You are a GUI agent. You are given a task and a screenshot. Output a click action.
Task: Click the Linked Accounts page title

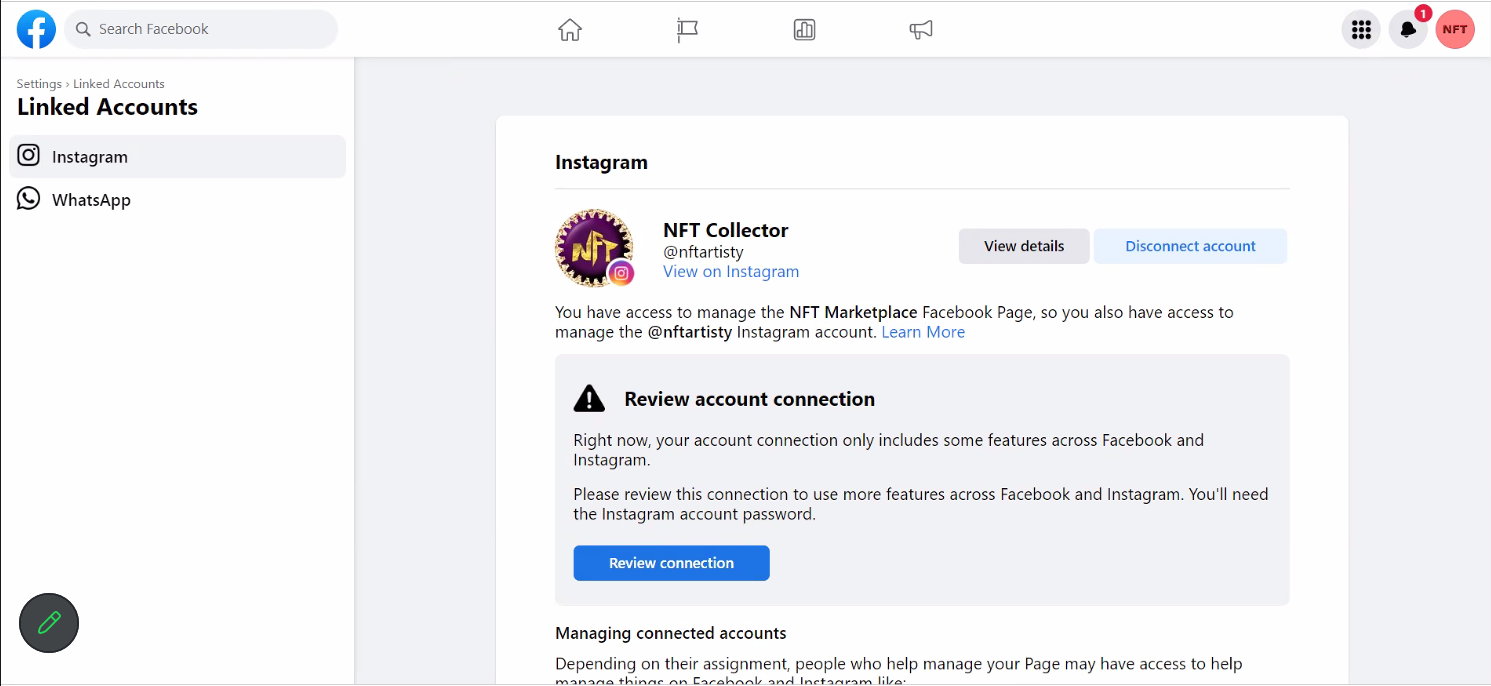(x=107, y=107)
